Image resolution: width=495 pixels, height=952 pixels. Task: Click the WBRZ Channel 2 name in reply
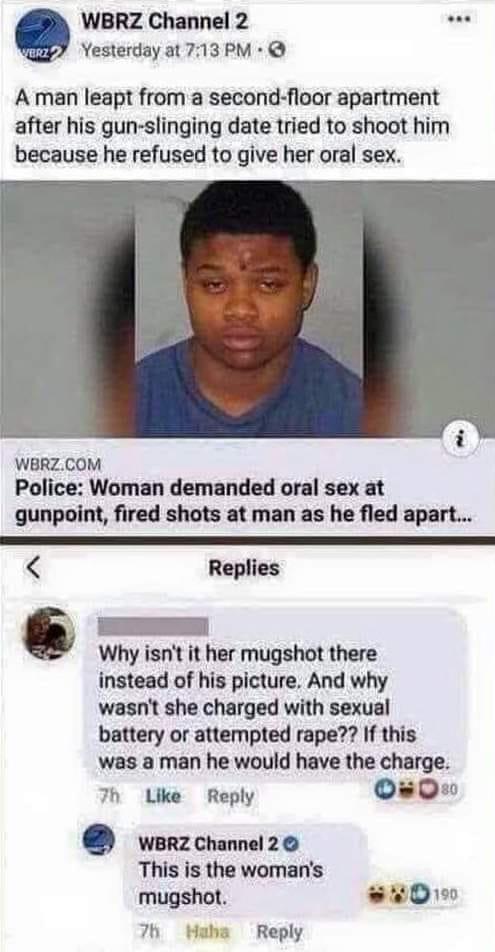[209, 845]
